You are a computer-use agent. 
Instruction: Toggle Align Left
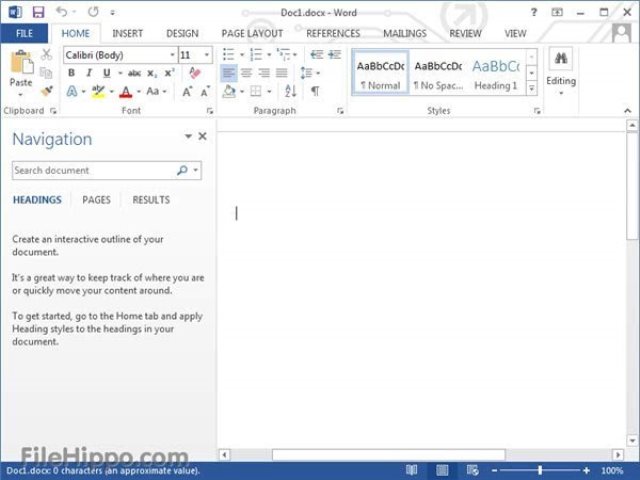[x=229, y=73]
